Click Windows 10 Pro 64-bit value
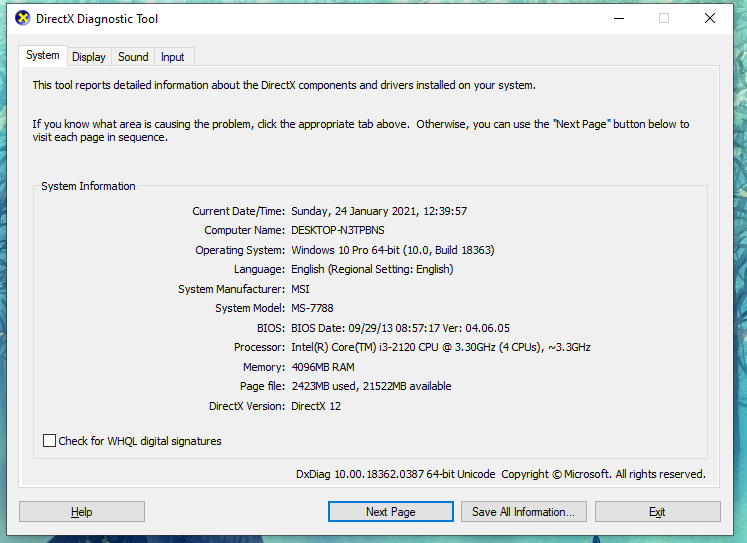The image size is (747, 543). click(393, 250)
